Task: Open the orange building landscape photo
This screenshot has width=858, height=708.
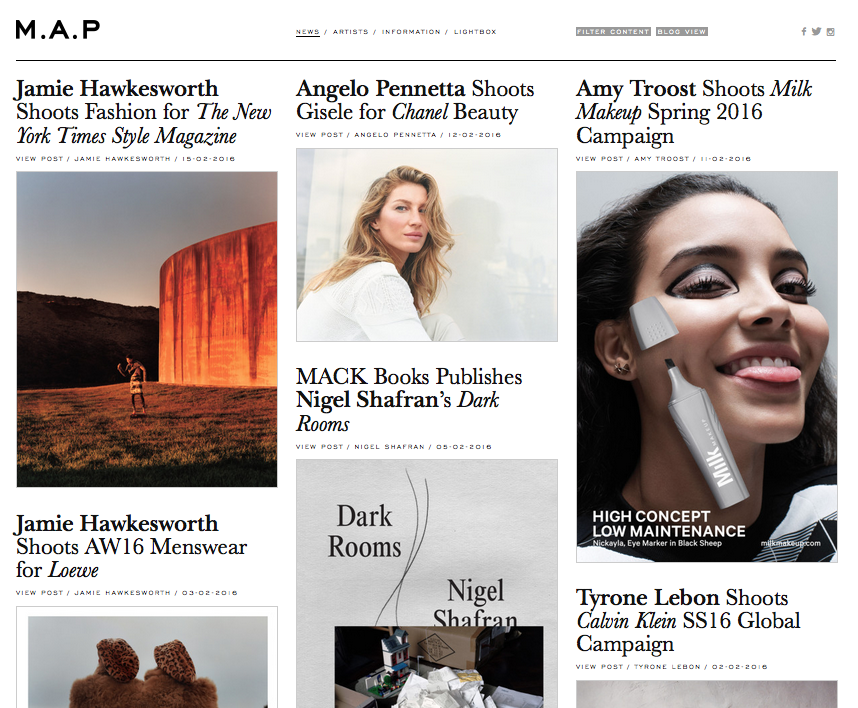Action: coord(147,329)
